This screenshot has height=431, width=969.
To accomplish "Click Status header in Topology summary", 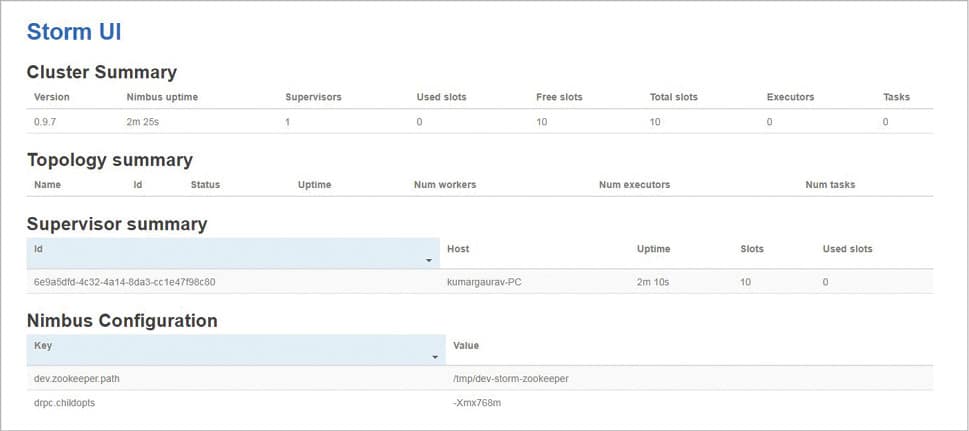I will [x=205, y=185].
